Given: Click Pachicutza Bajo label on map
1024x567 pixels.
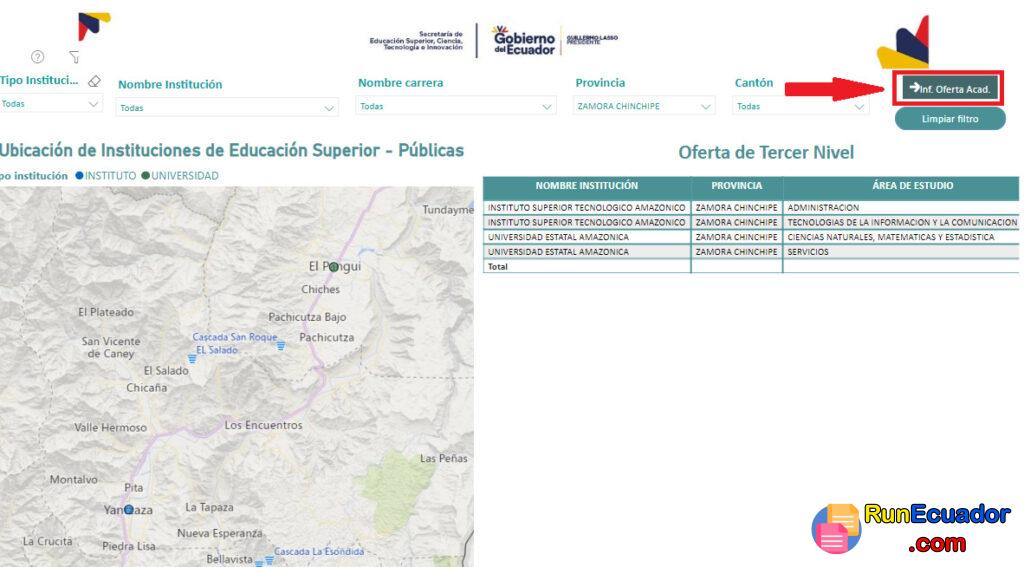Looking at the screenshot, I should (x=307, y=317).
